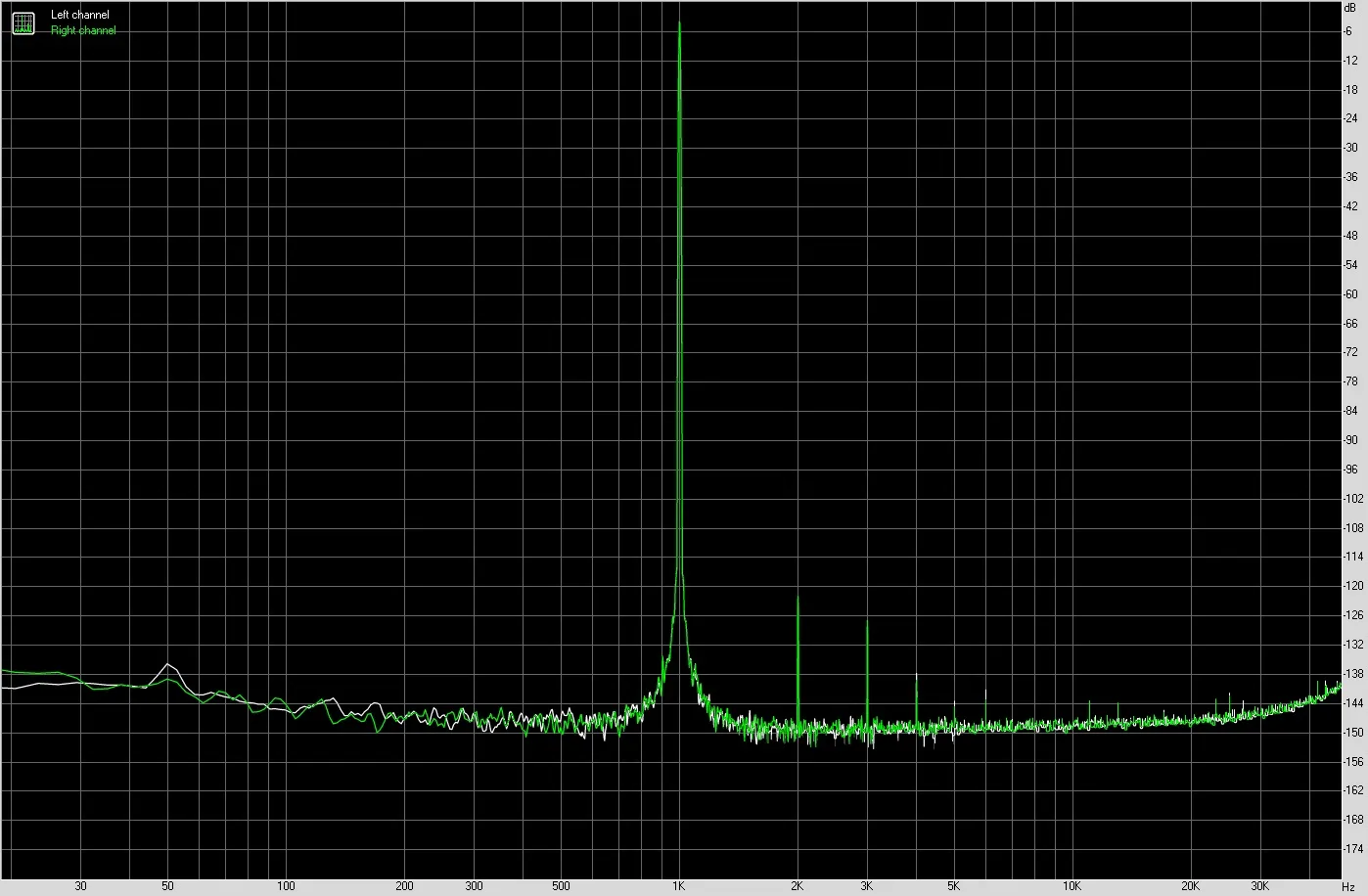
Task: Click the -150 dB scale label
Action: (x=1353, y=732)
